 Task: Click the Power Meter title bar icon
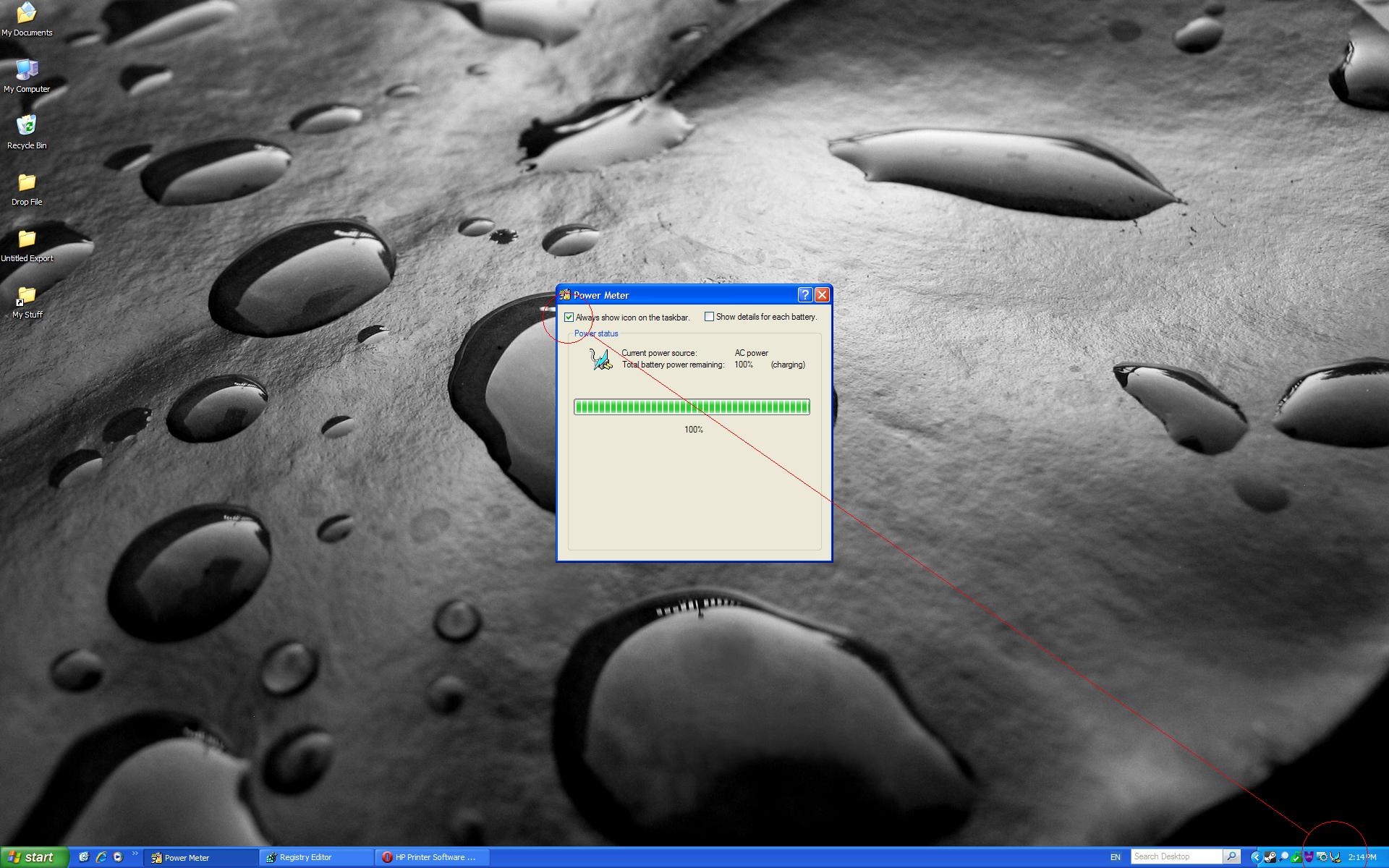coord(565,294)
